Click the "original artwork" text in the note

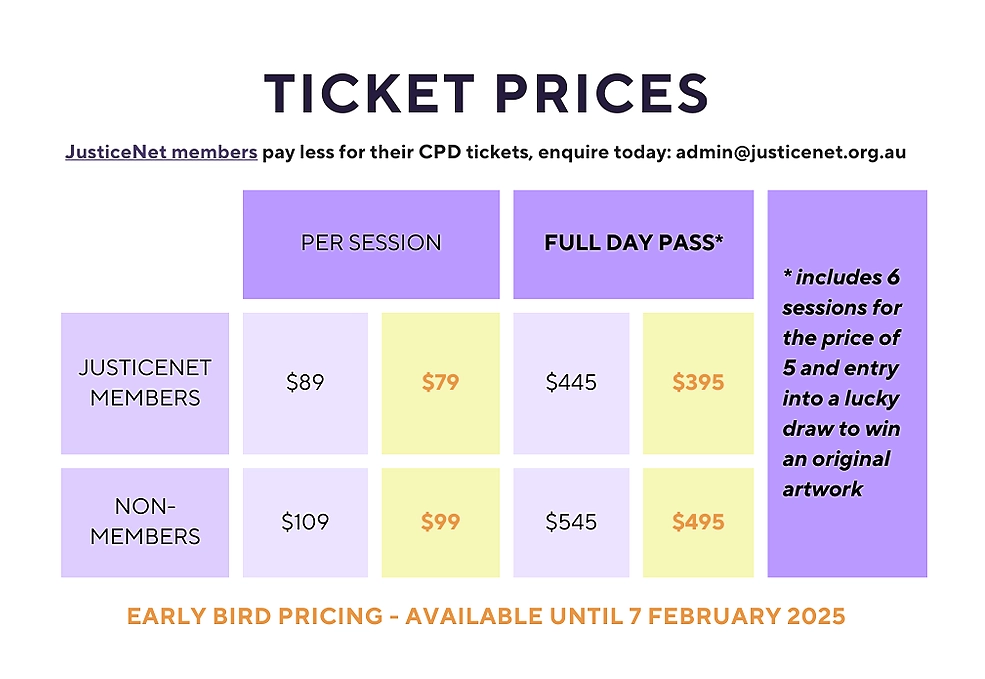click(x=836, y=474)
